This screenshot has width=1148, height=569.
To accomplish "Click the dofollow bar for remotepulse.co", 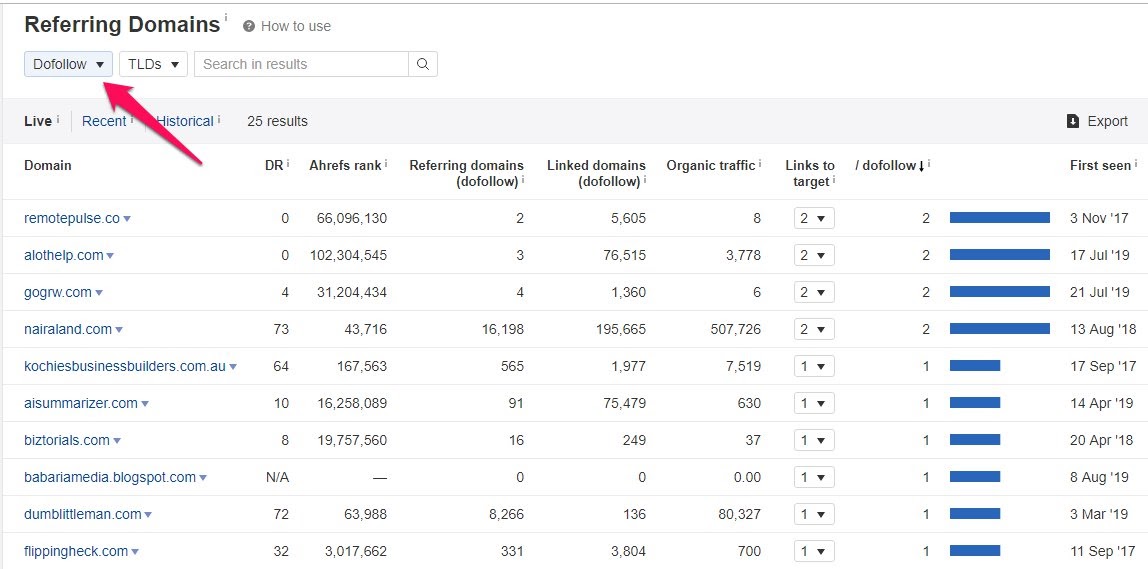I will pos(999,217).
